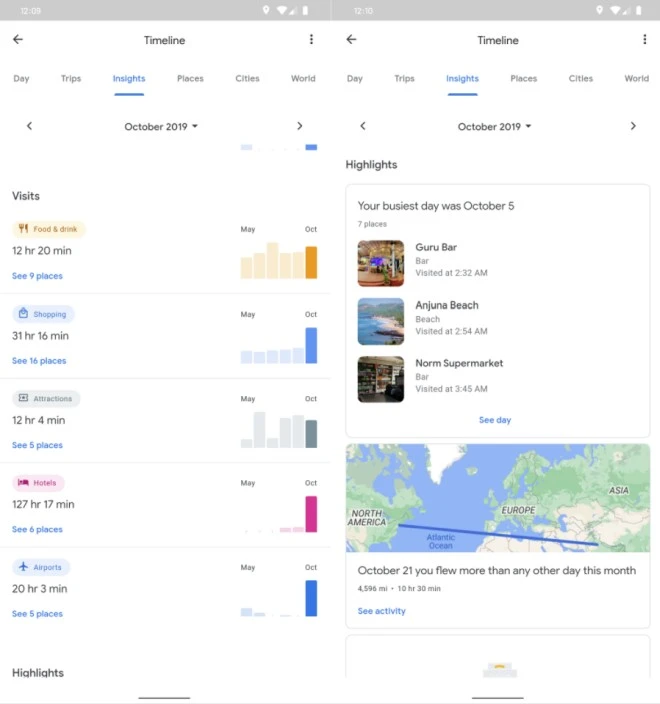Go to next month on right screen
Viewport: 660px width, 704px height.
(x=633, y=126)
